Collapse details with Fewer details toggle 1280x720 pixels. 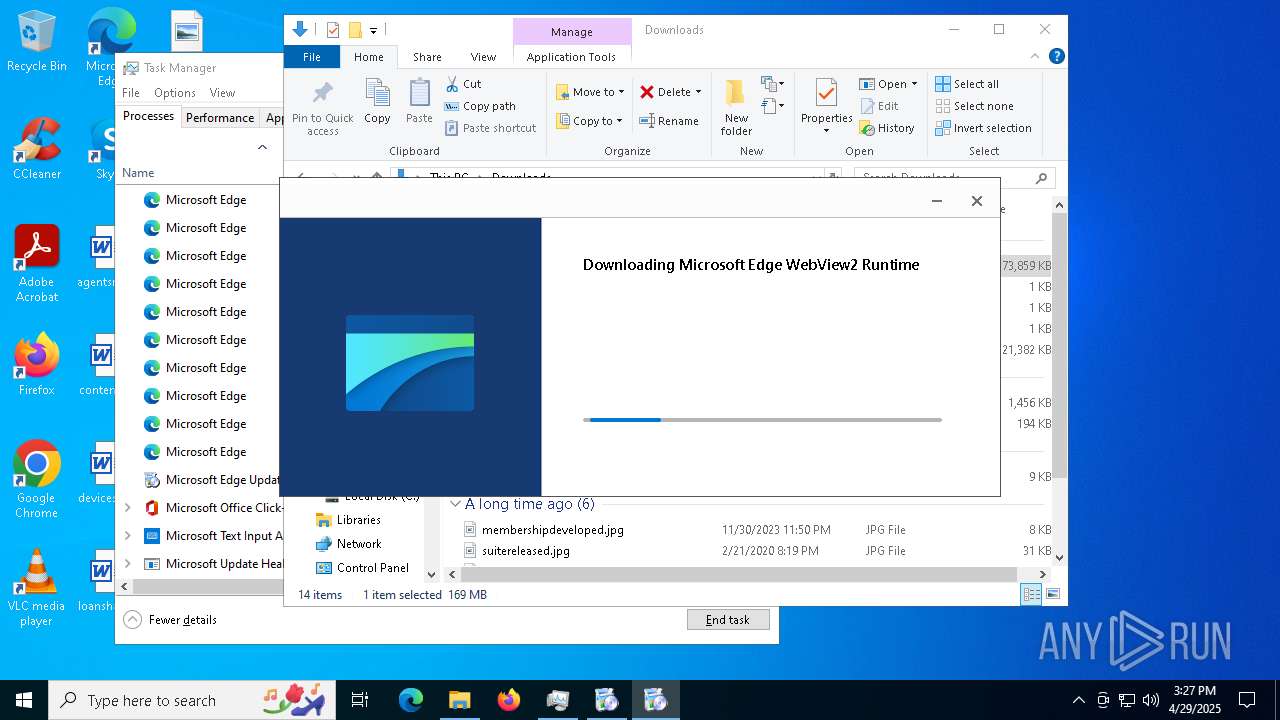(x=171, y=620)
